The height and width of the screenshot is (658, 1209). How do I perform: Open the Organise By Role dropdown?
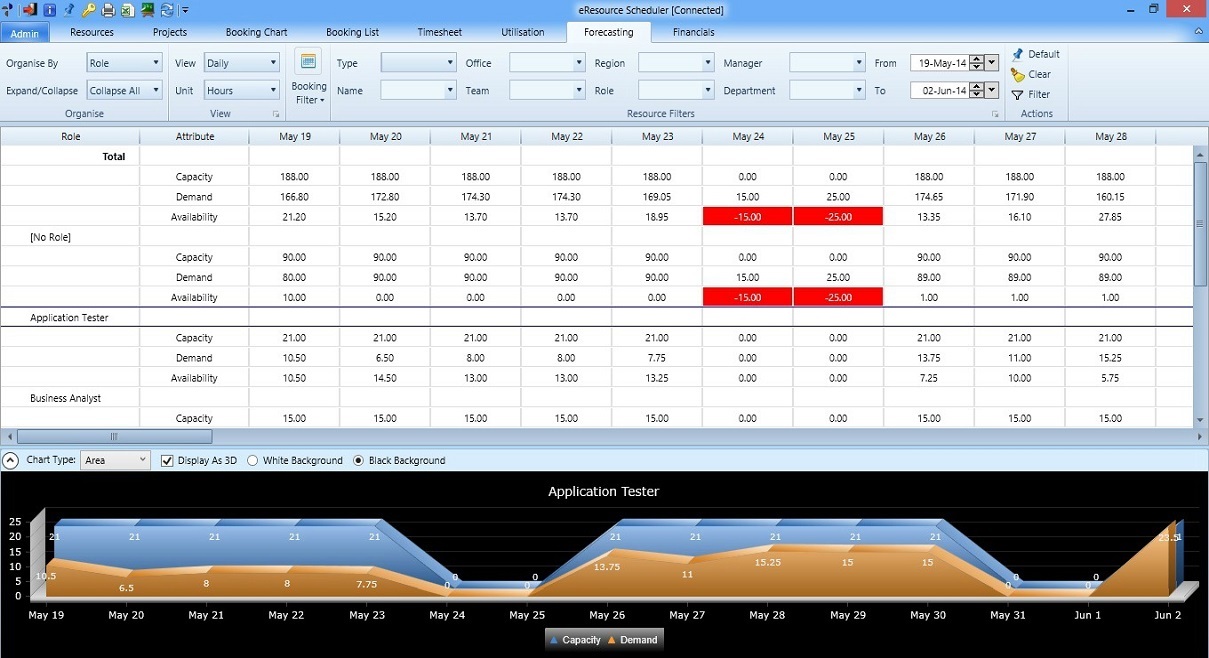(x=124, y=63)
